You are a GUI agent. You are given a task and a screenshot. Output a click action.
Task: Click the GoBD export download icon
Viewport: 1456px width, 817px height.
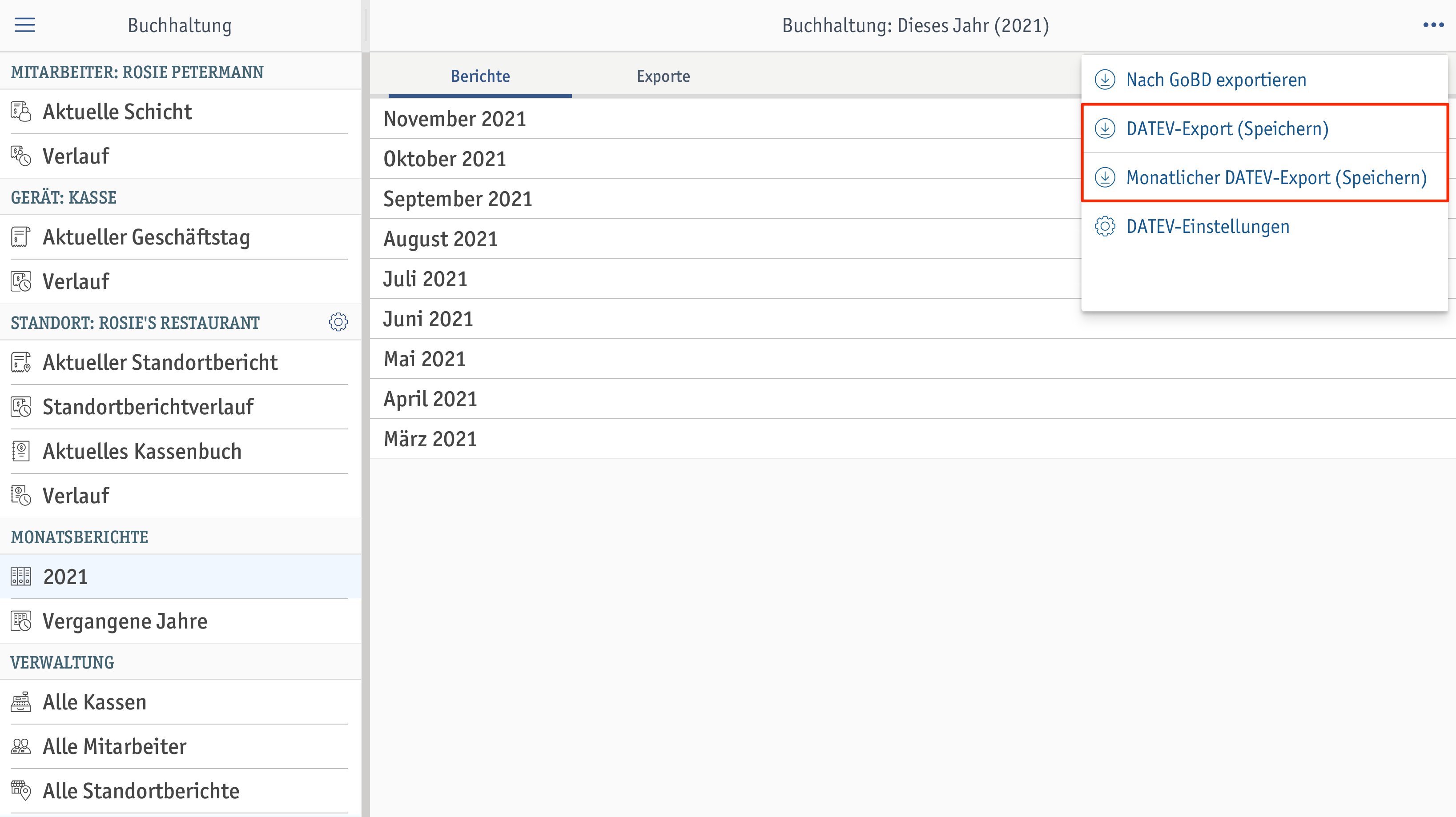tap(1104, 80)
